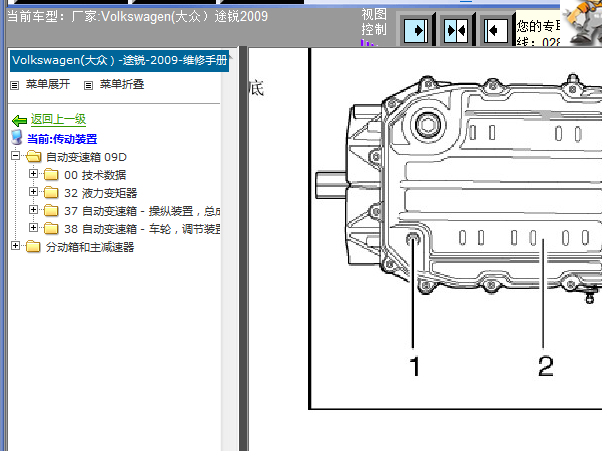
Task: Click the 自动变速箱 09D folder icon
Action: point(33,157)
